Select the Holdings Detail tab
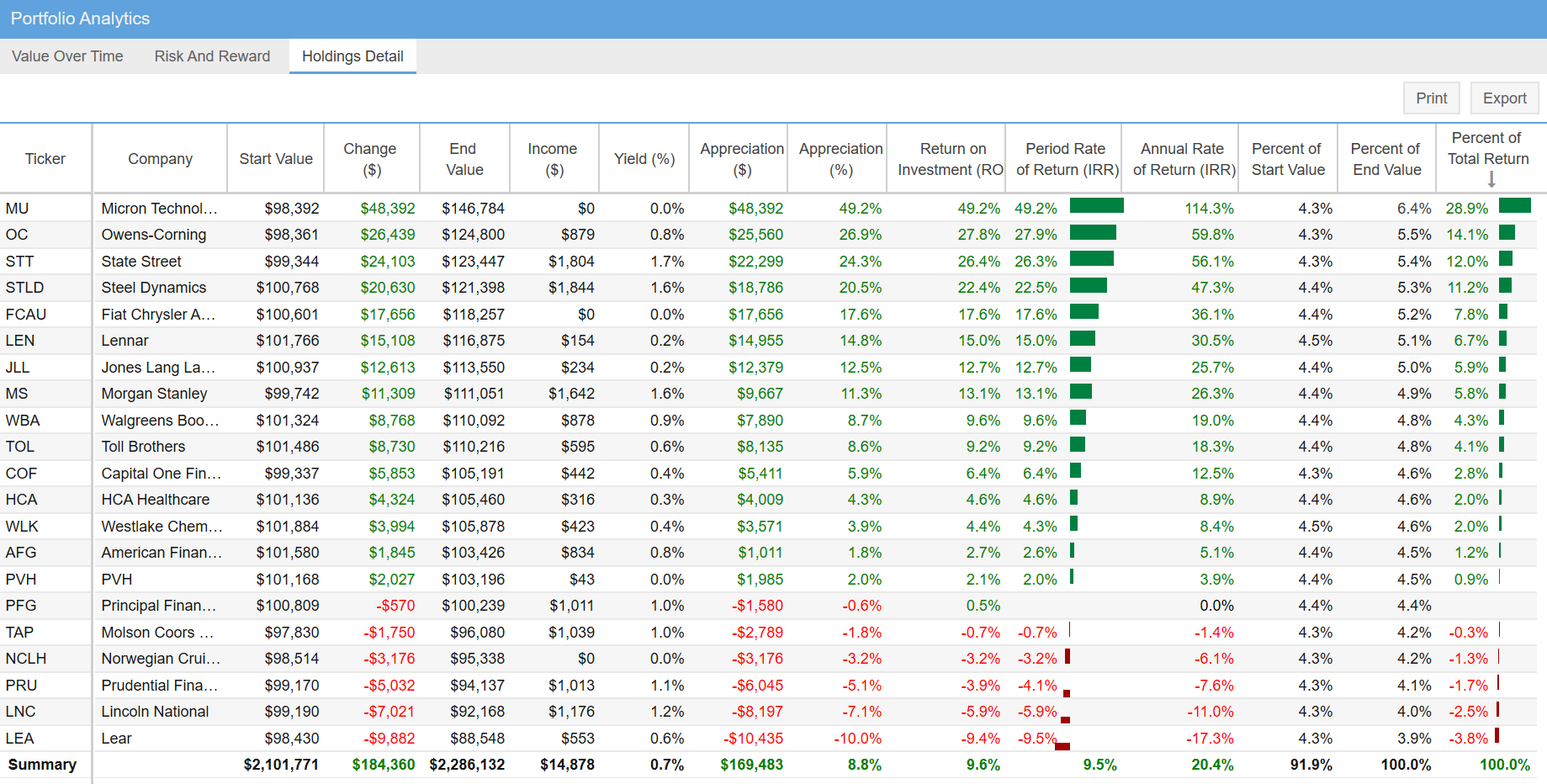The image size is (1547, 784). coord(352,56)
